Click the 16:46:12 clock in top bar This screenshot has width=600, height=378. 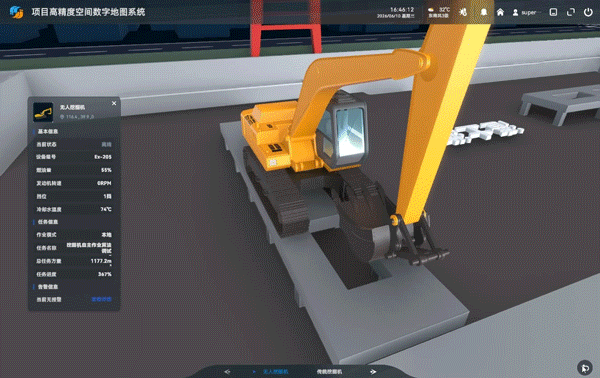click(402, 10)
